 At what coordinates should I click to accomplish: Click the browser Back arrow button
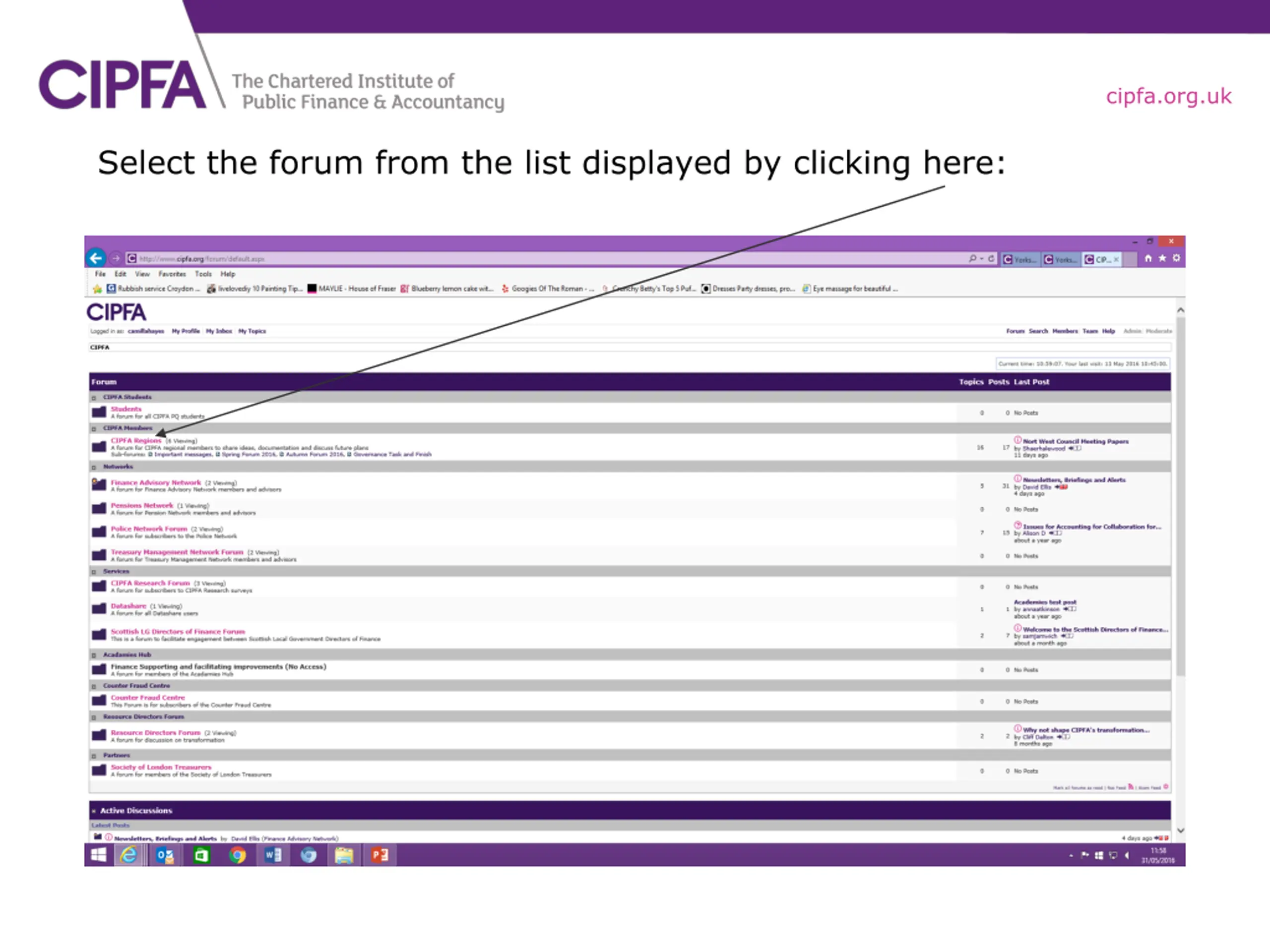tap(96, 258)
